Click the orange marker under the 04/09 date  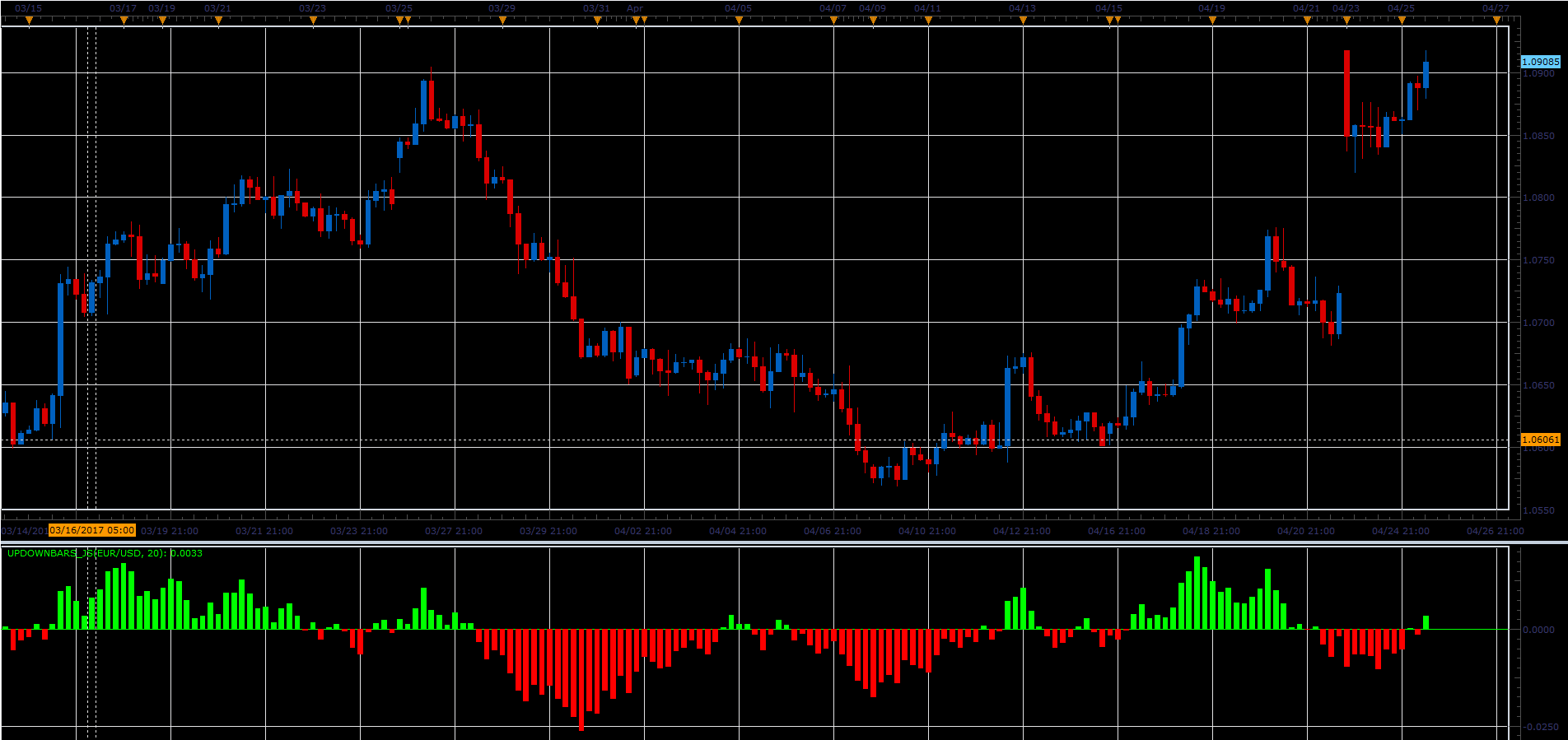873,21
